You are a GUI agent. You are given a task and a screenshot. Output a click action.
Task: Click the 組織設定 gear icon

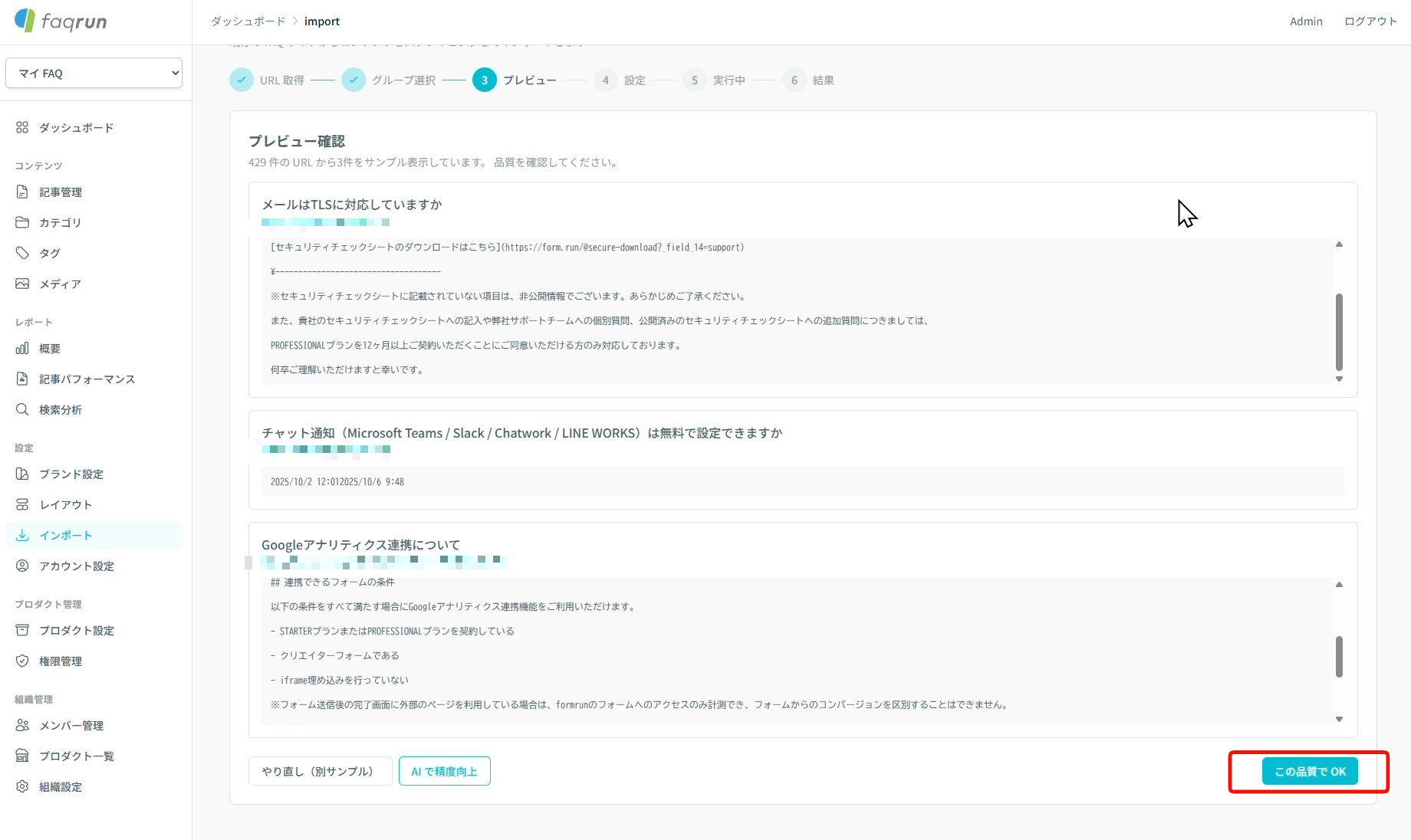(x=22, y=787)
